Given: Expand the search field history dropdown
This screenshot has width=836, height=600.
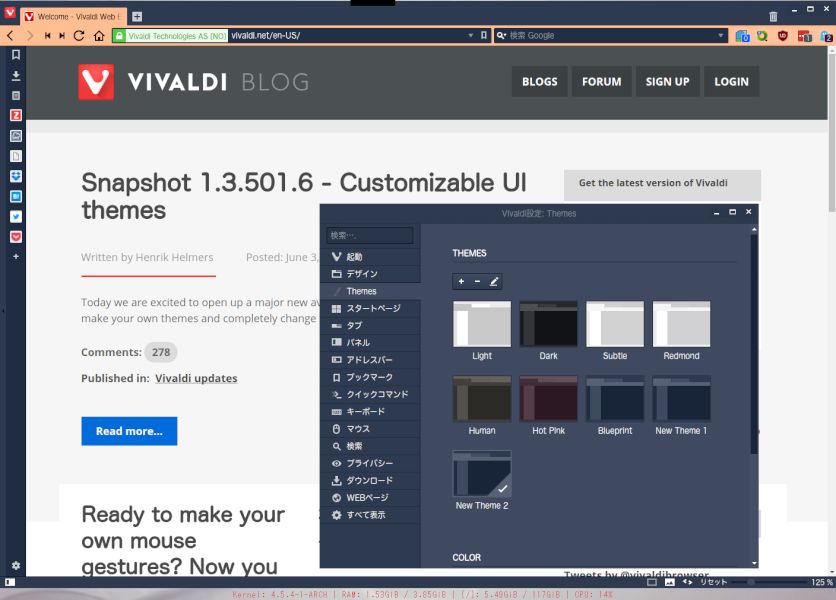Looking at the screenshot, I should point(720,36).
